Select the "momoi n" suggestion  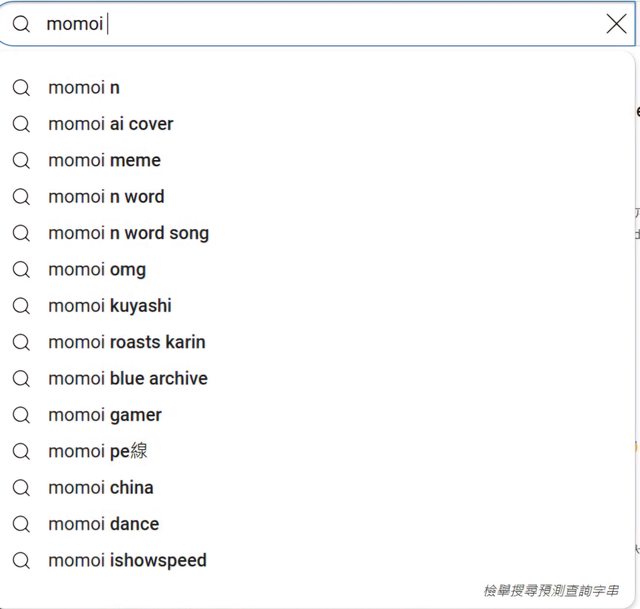[x=317, y=88]
